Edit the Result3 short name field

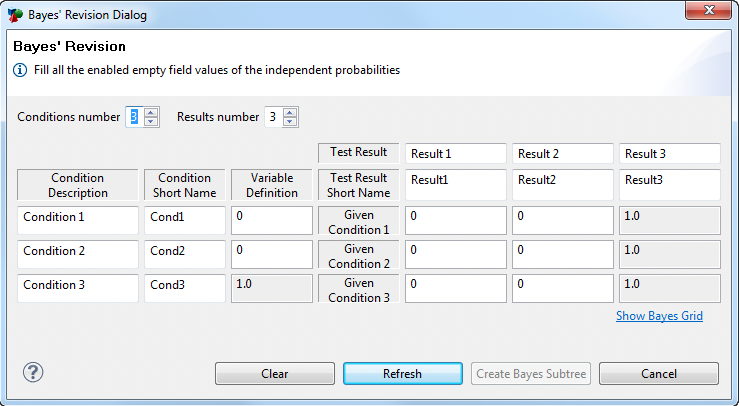(x=670, y=185)
